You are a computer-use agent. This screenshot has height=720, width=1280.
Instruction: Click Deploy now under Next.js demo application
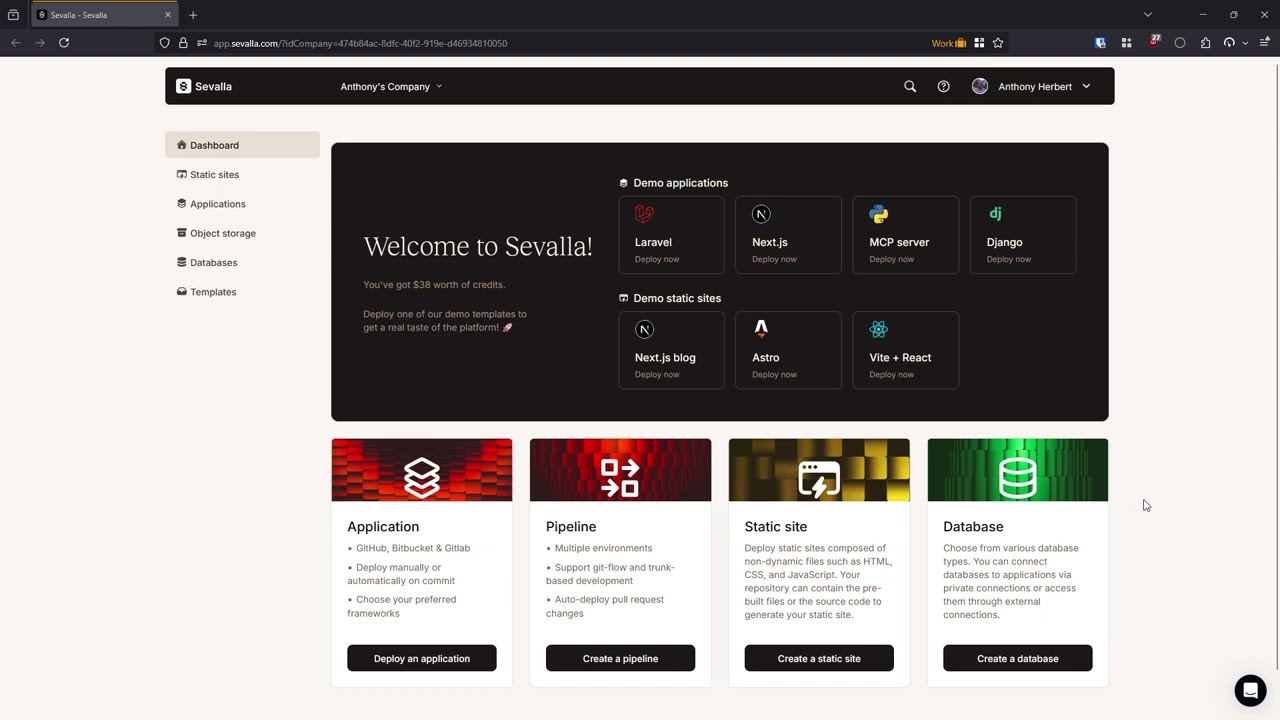pyautogui.click(x=774, y=259)
